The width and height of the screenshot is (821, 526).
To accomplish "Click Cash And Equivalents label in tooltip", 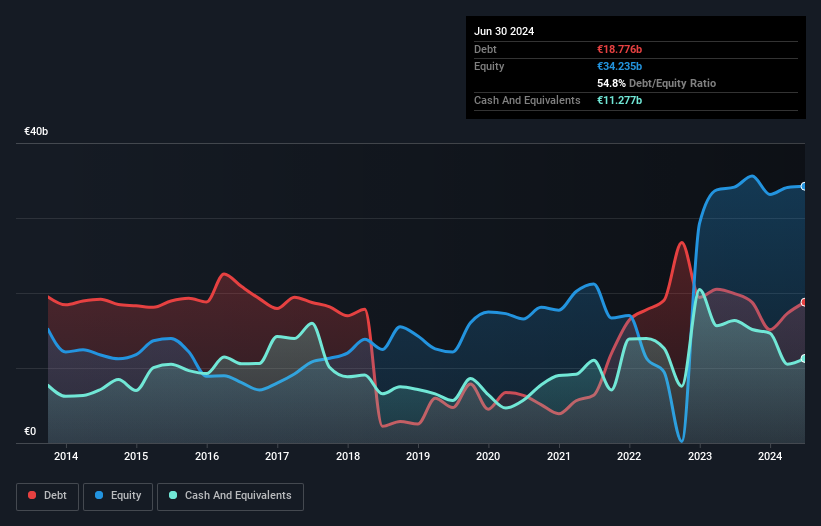I will point(527,100).
